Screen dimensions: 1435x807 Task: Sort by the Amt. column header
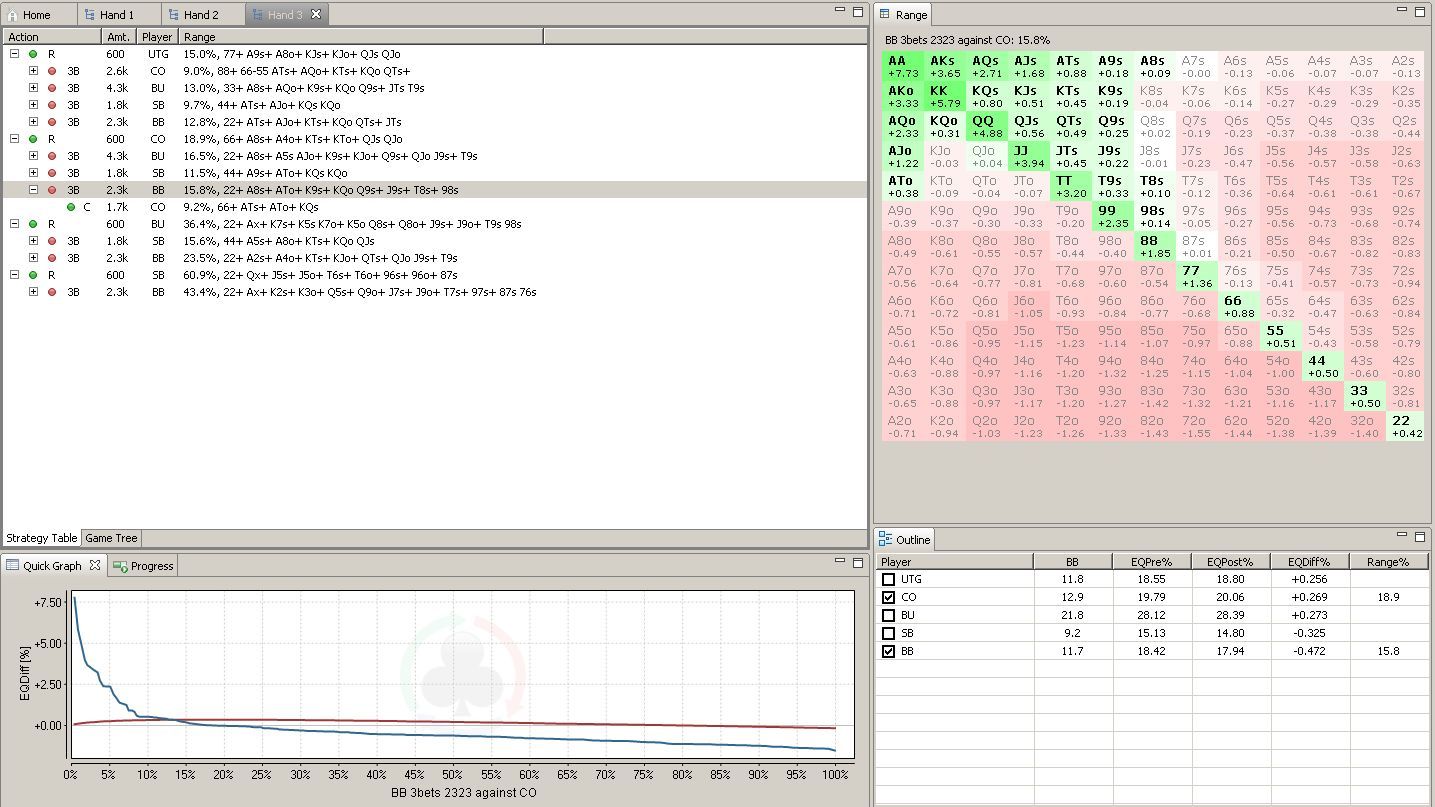pos(119,37)
